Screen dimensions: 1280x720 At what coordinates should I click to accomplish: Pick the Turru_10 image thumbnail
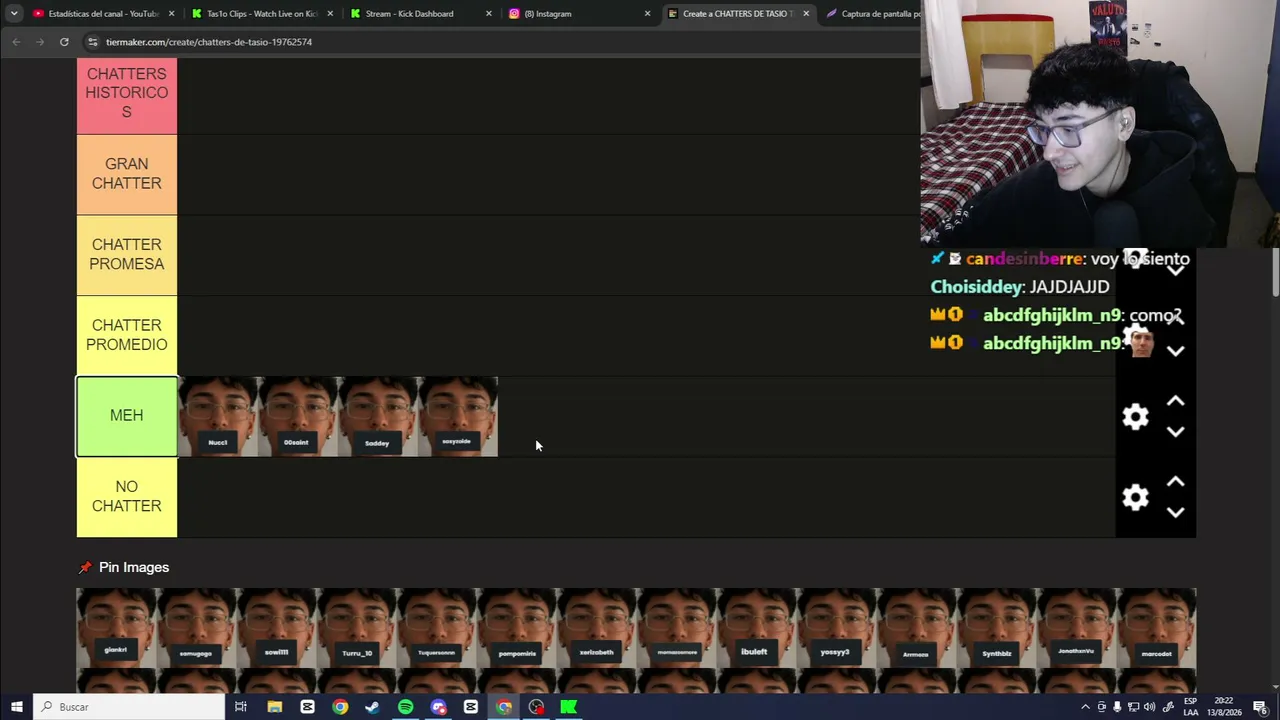[x=356, y=628]
